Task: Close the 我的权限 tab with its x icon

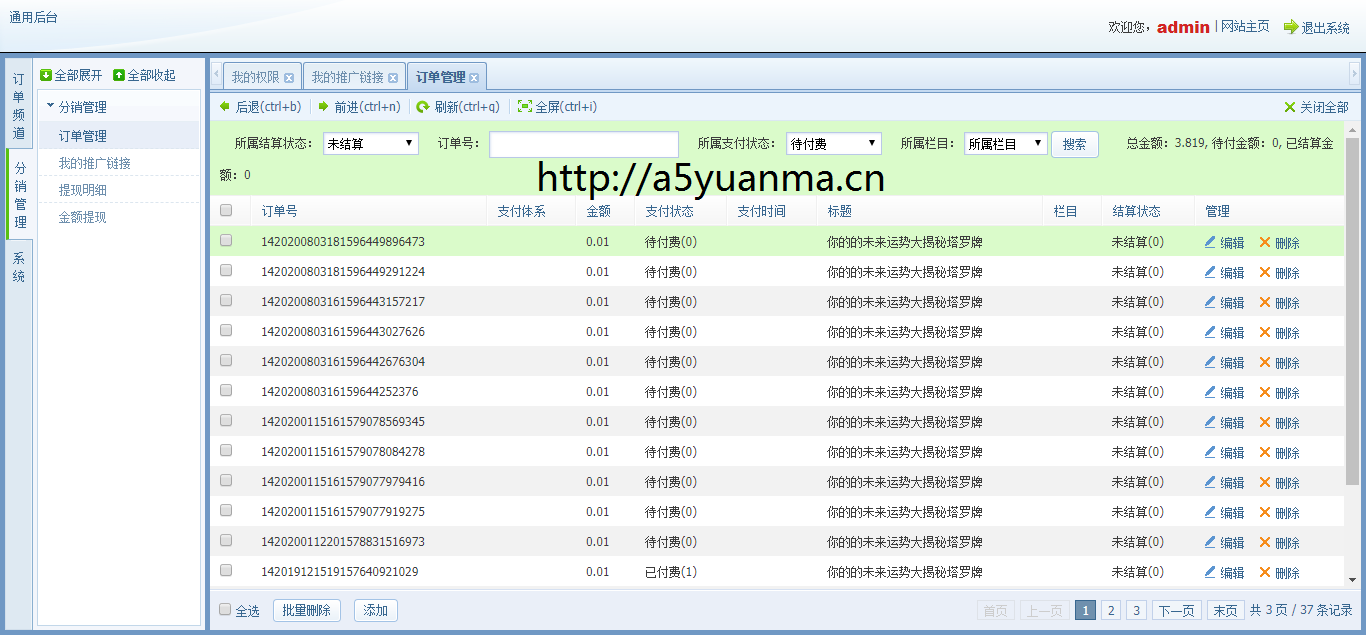Action: [x=289, y=78]
